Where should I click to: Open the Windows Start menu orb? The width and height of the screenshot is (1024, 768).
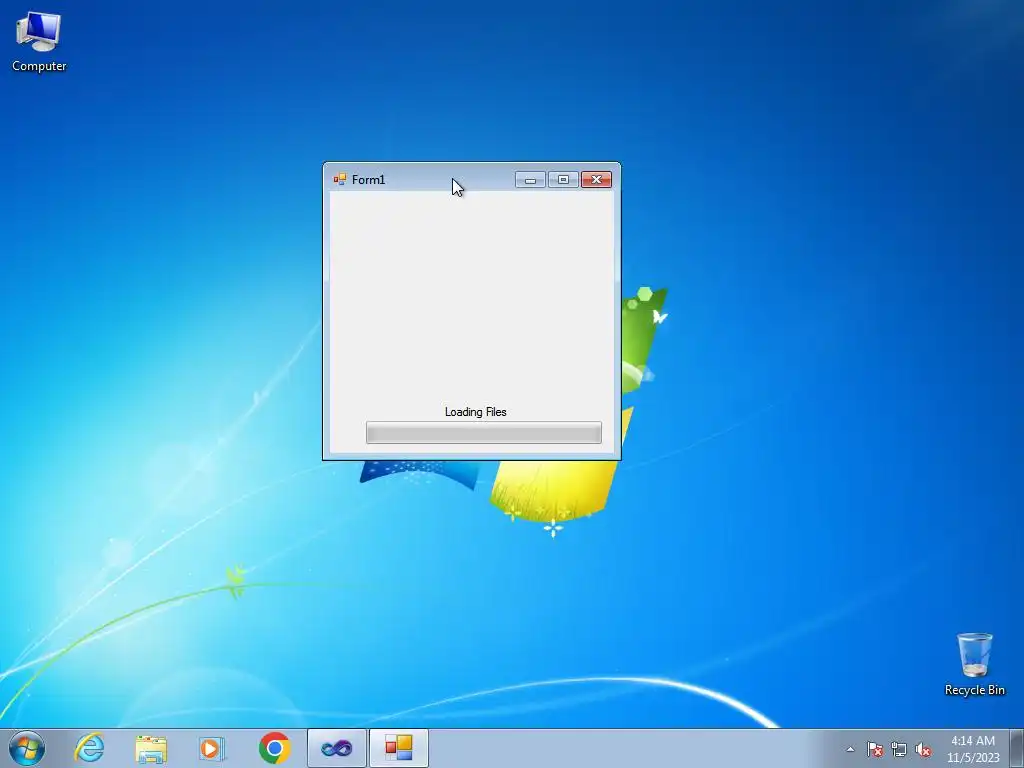(x=27, y=748)
